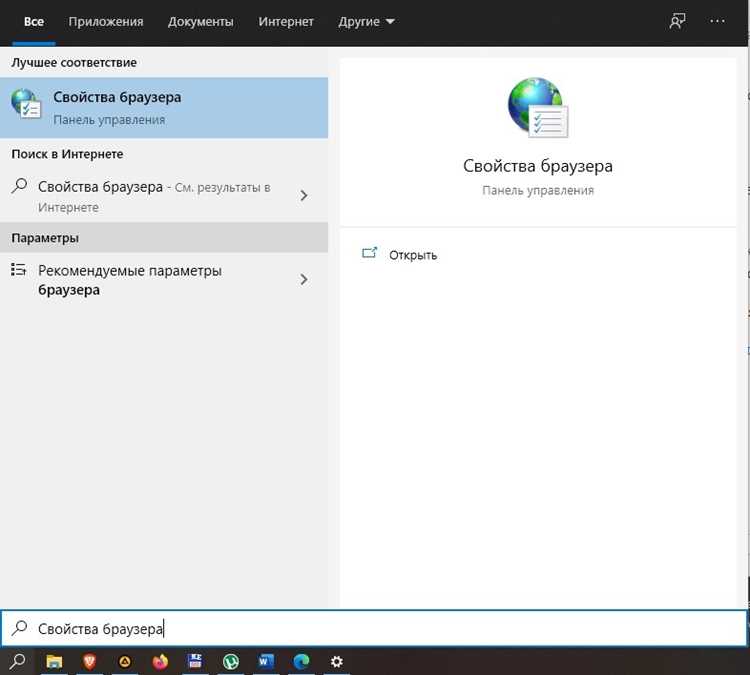750x675 pixels.
Task: Click list icon beside Рекомендуемые параметры
Action: point(19,269)
